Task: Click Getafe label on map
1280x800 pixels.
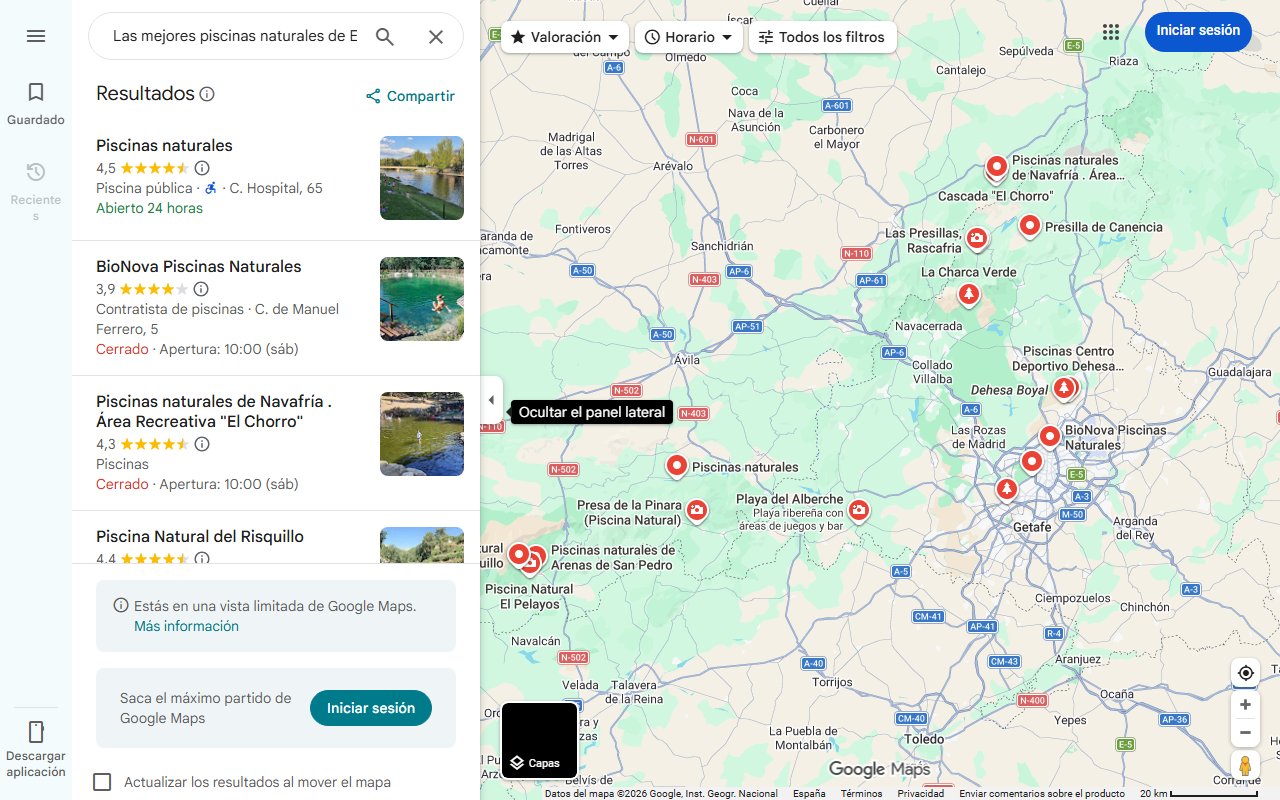Action: coord(1031,527)
